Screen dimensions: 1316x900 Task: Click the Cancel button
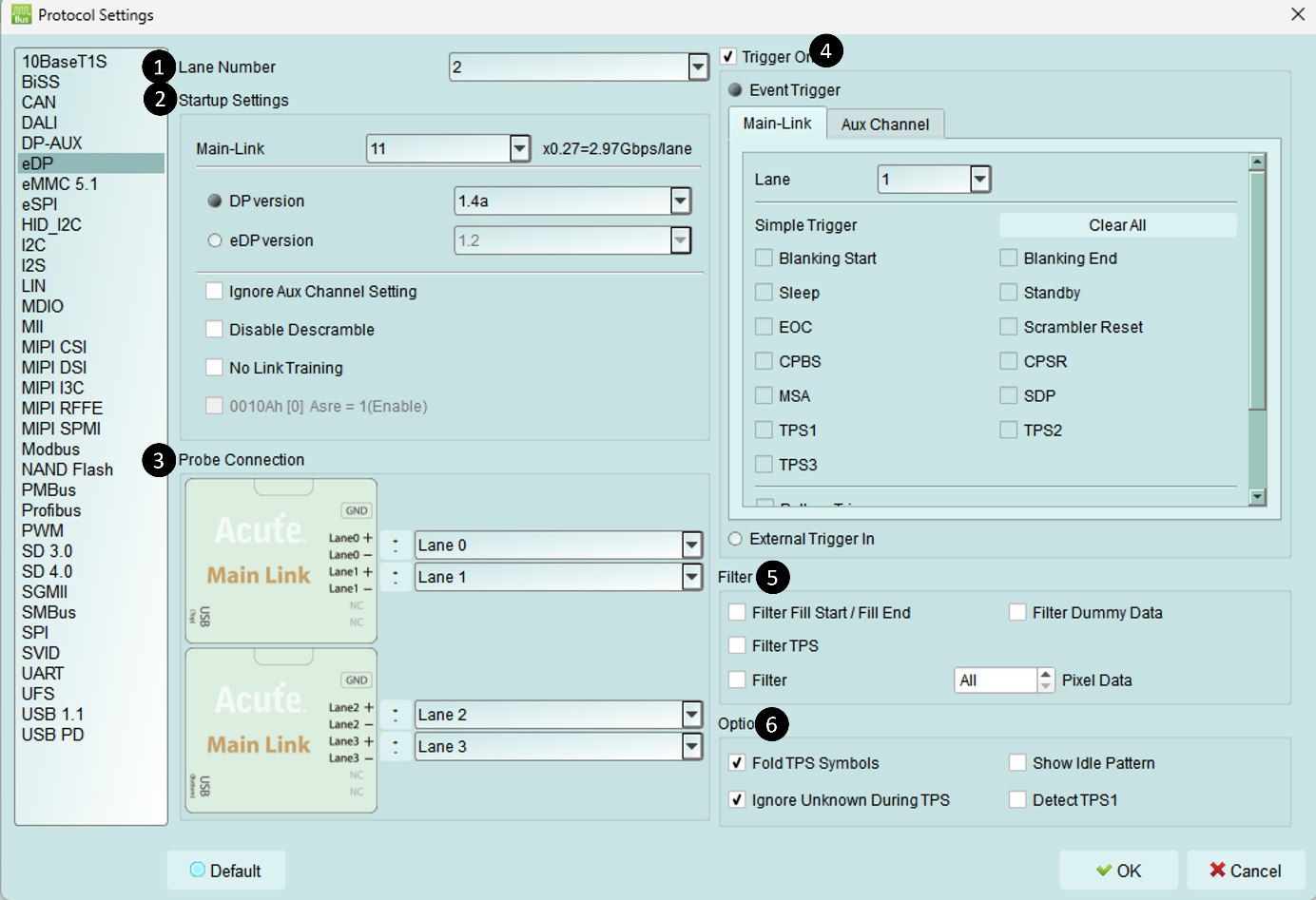[x=1246, y=871]
